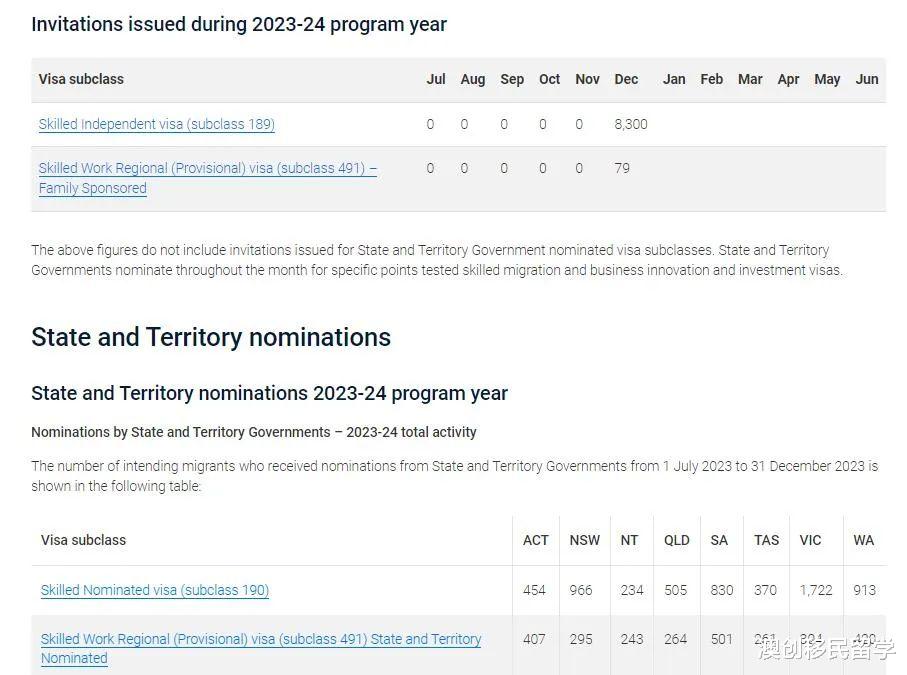The width and height of the screenshot is (907, 675).
Task: Click the Dec column header
Action: pyautogui.click(x=626, y=79)
